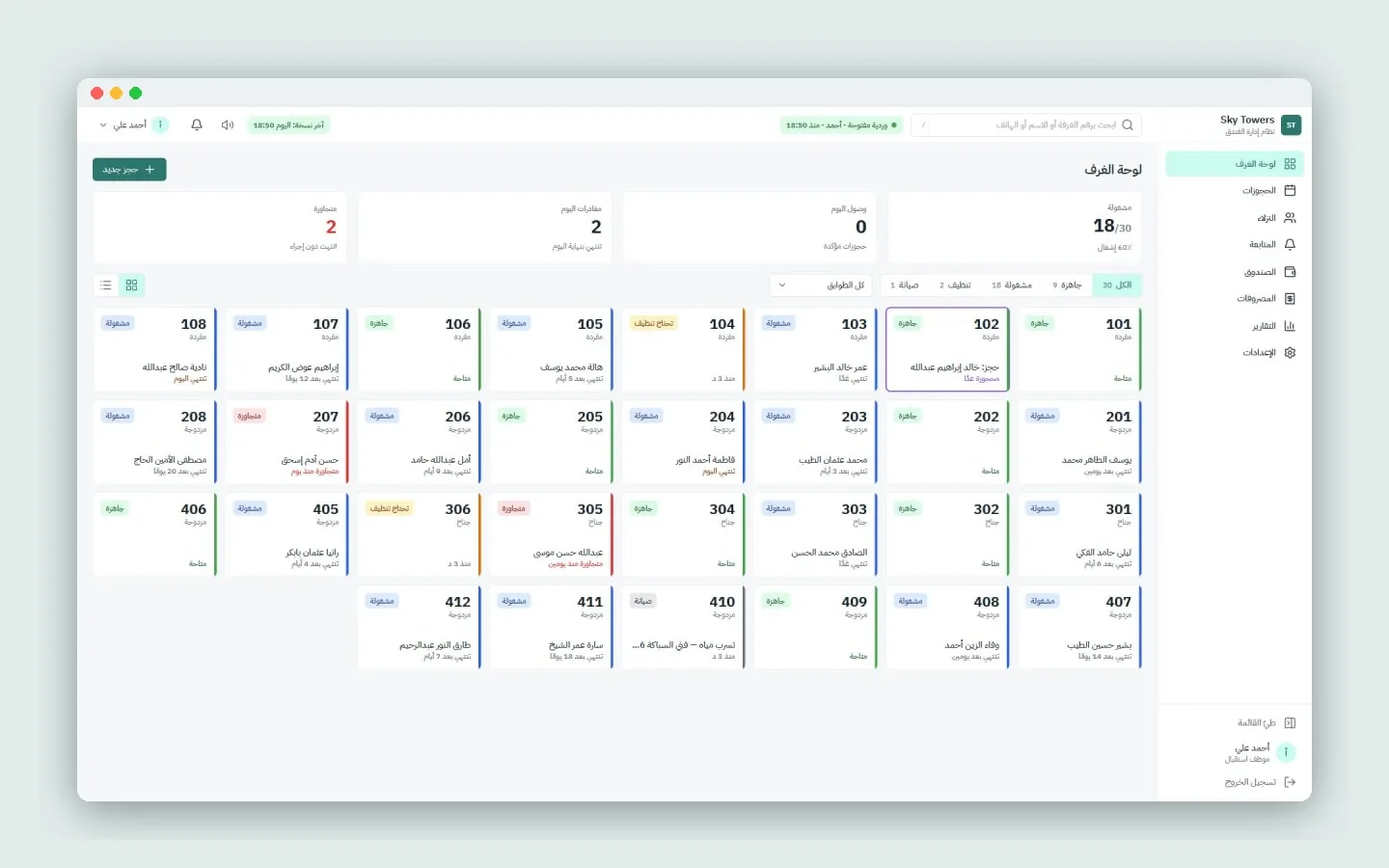Select لوحة الغرف rooms board sidebar item
1389x868 pixels.
point(1235,164)
